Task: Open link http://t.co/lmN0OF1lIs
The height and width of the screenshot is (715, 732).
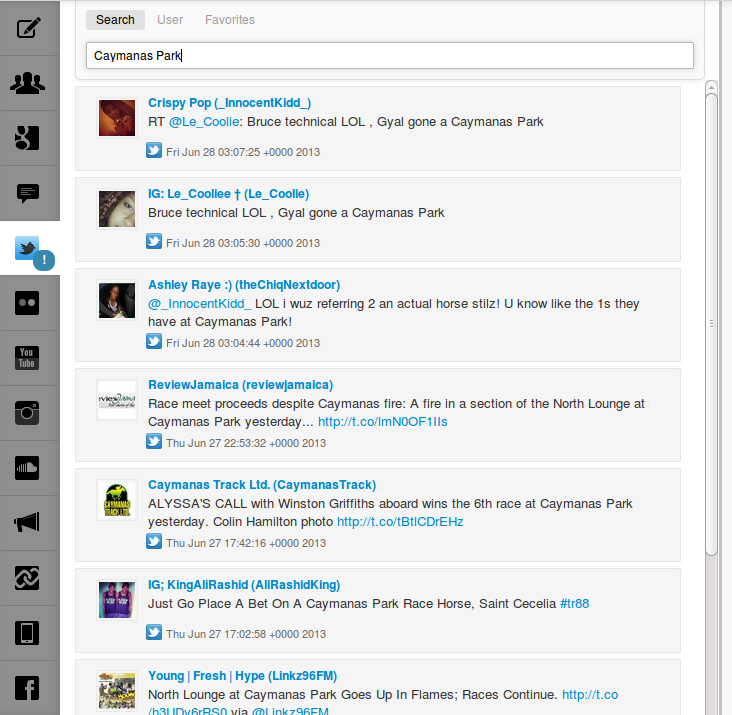Action: [x=383, y=422]
